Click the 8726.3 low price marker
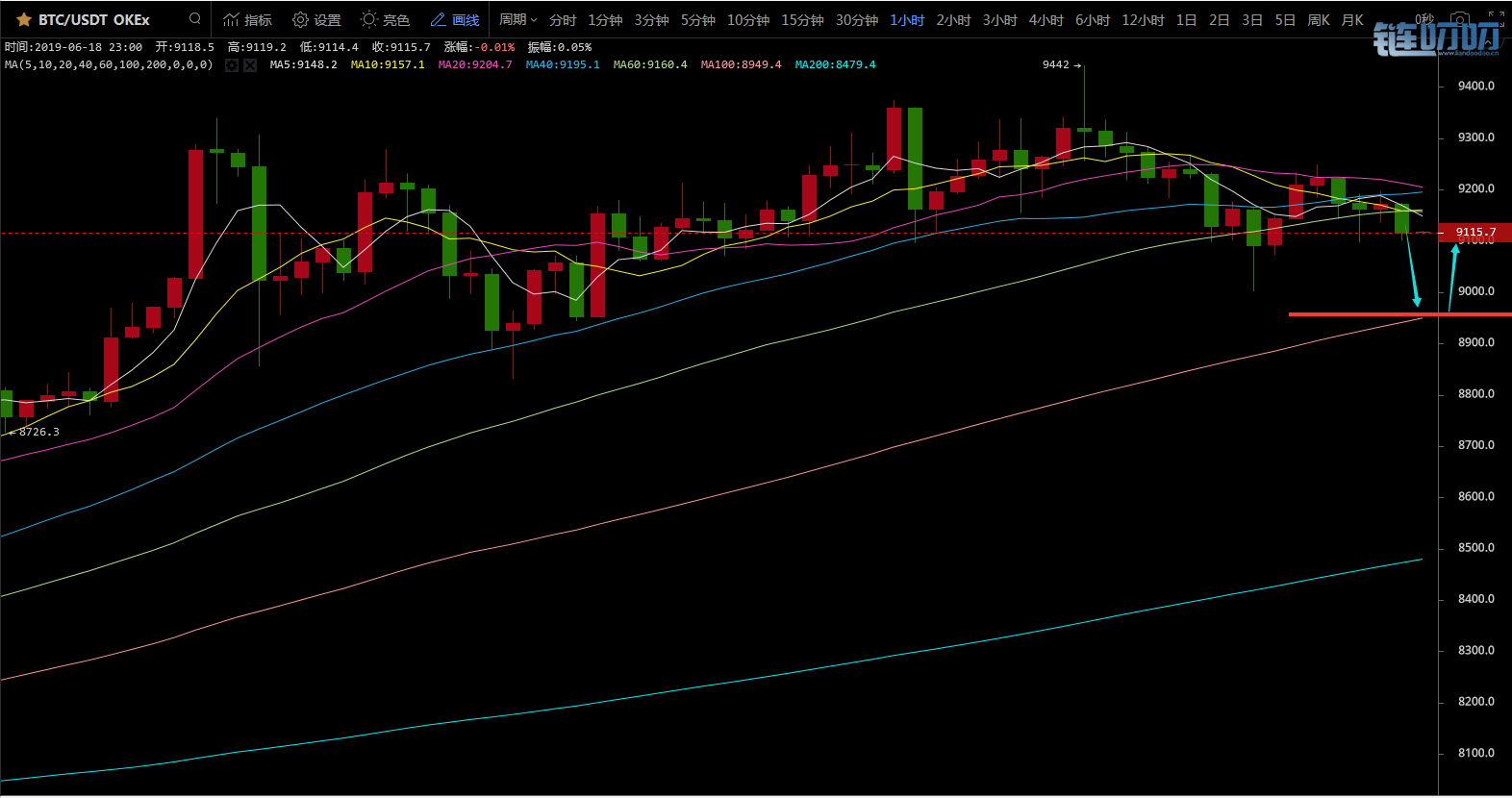Viewport: 1512px width, 798px height. [34, 432]
